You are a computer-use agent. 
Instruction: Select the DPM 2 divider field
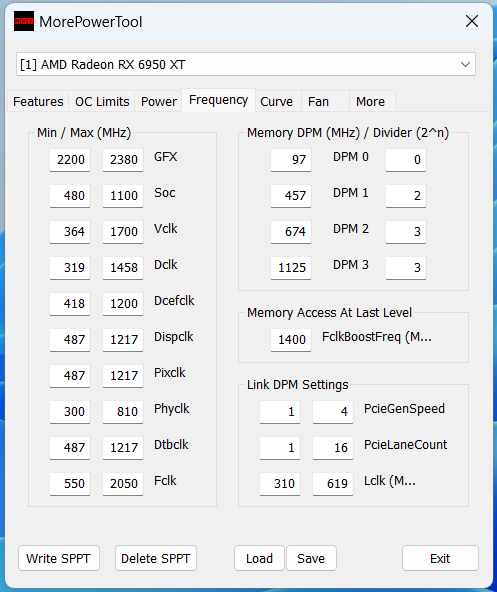click(x=406, y=231)
